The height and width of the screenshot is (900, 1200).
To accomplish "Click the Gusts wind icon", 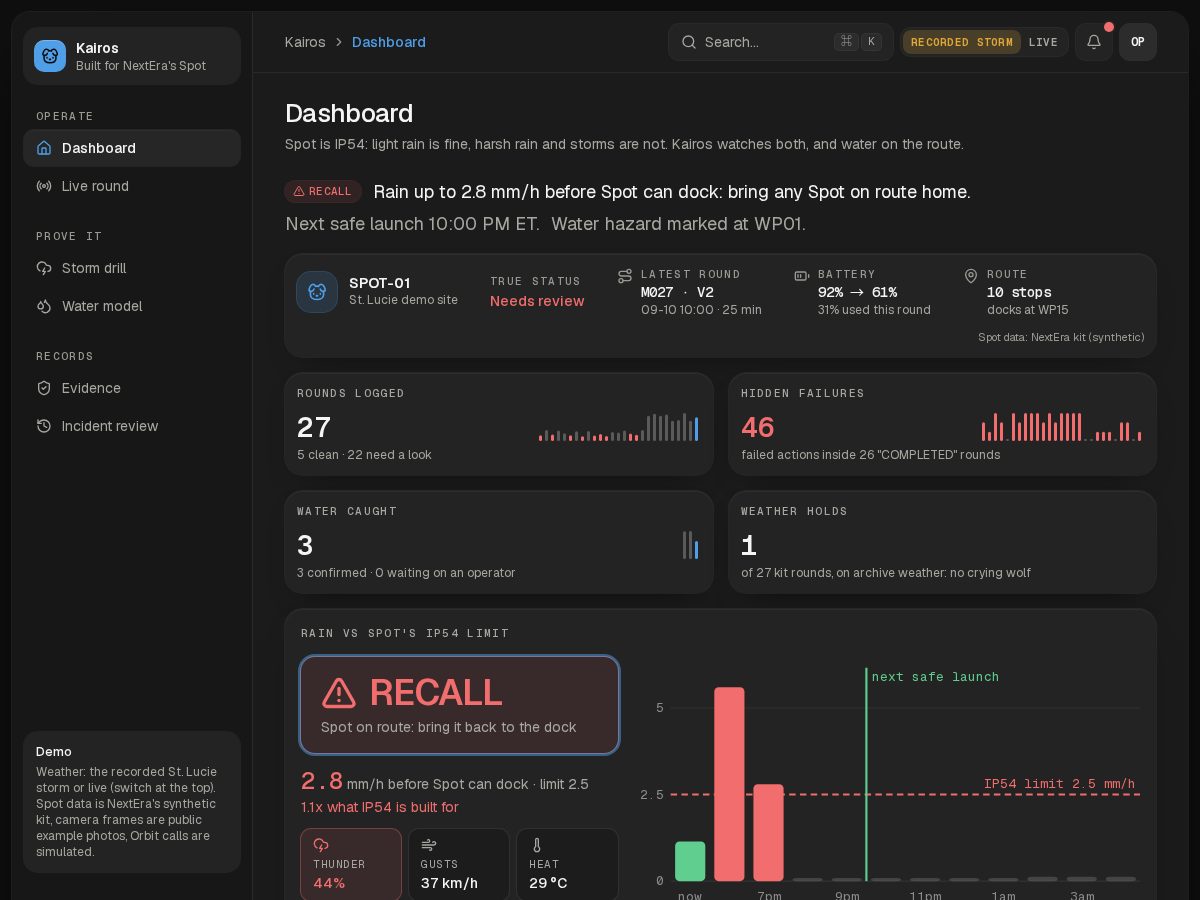I will pos(429,845).
